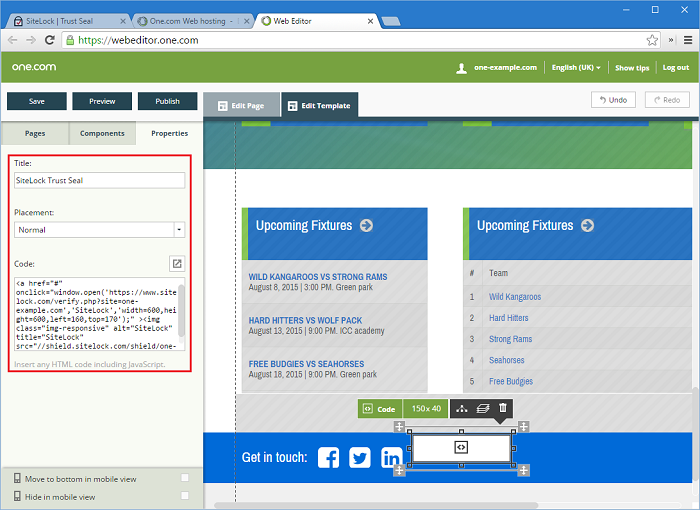Click the Redo button
Screen dimensions: 700x510
pyautogui.click(x=667, y=100)
